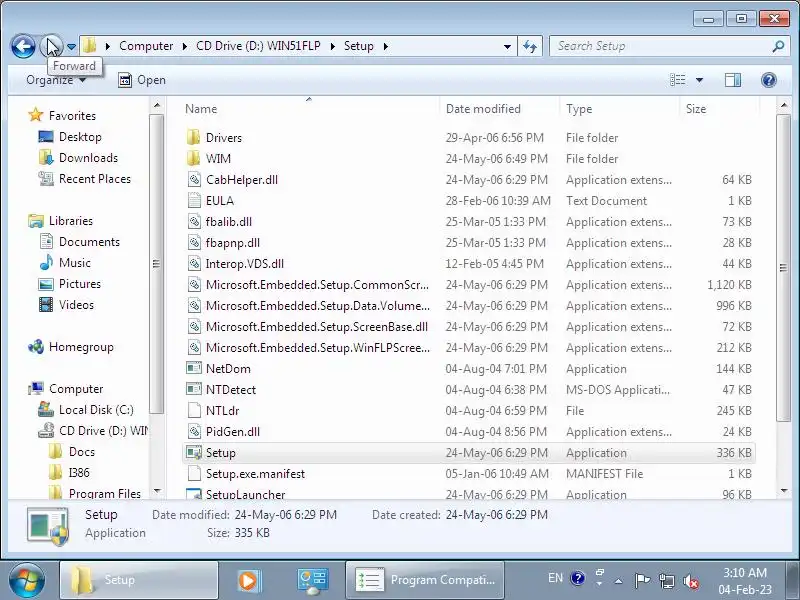The height and width of the screenshot is (600, 800).
Task: Click the Forward navigation arrow
Action: pyautogui.click(x=51, y=46)
